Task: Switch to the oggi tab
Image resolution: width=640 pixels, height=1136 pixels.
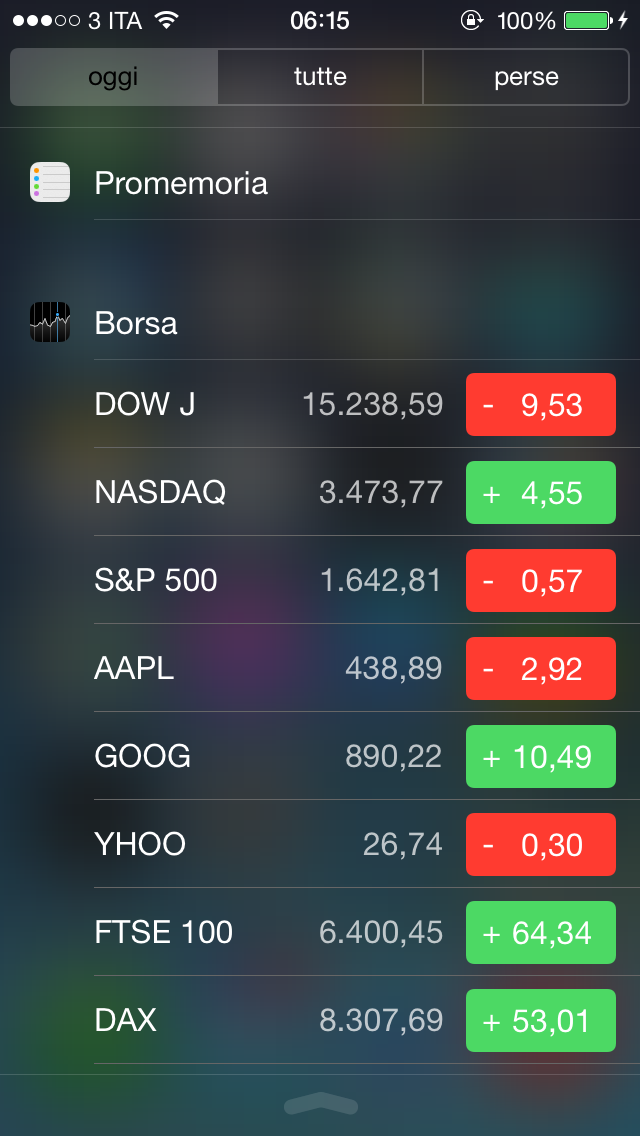Action: pos(114,77)
